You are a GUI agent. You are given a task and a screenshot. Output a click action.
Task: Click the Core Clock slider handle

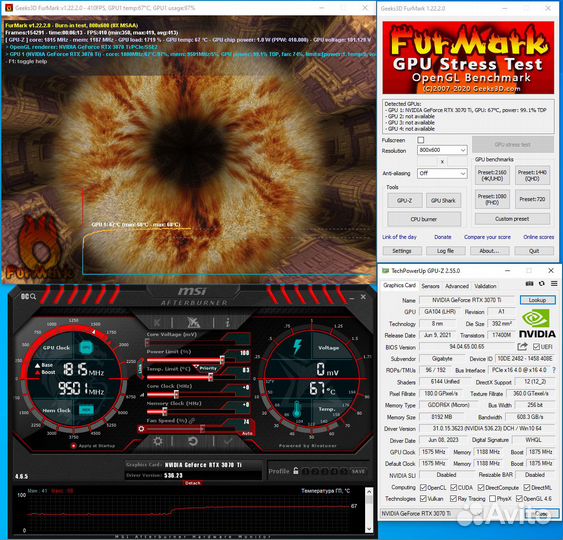click(176, 394)
